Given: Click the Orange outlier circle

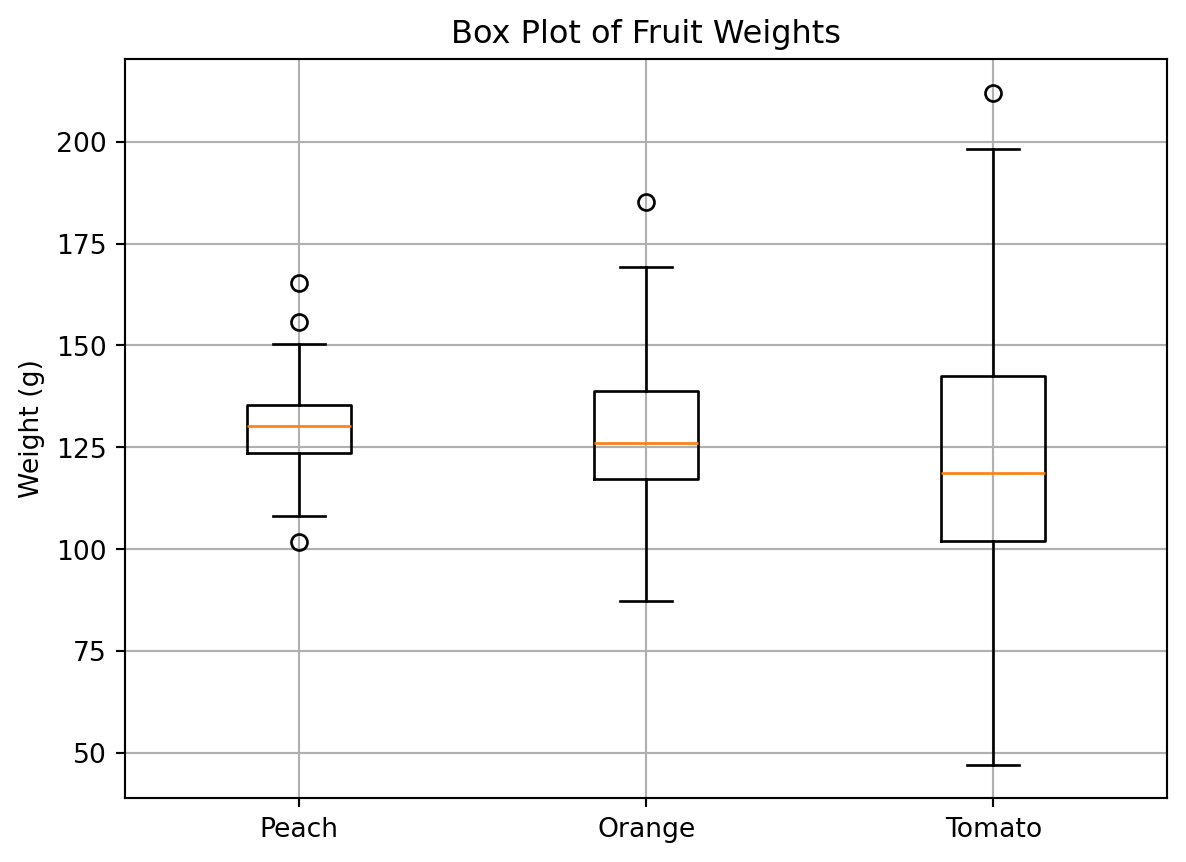Looking at the screenshot, I should click(x=646, y=202).
